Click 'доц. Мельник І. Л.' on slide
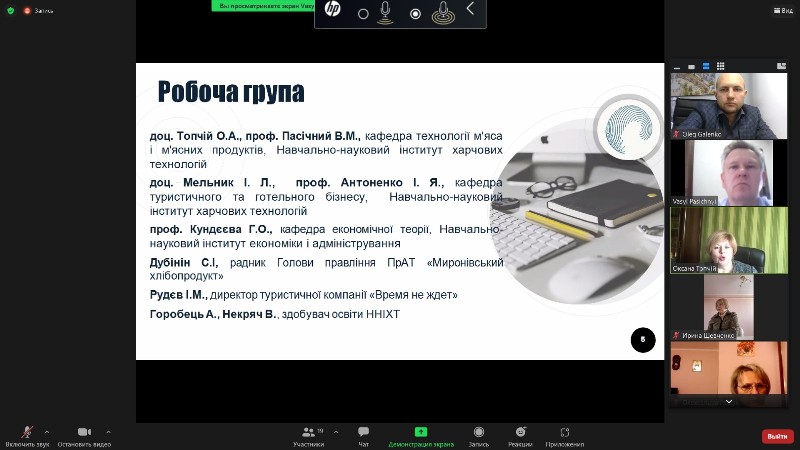This screenshot has width=800, height=450. point(212,183)
